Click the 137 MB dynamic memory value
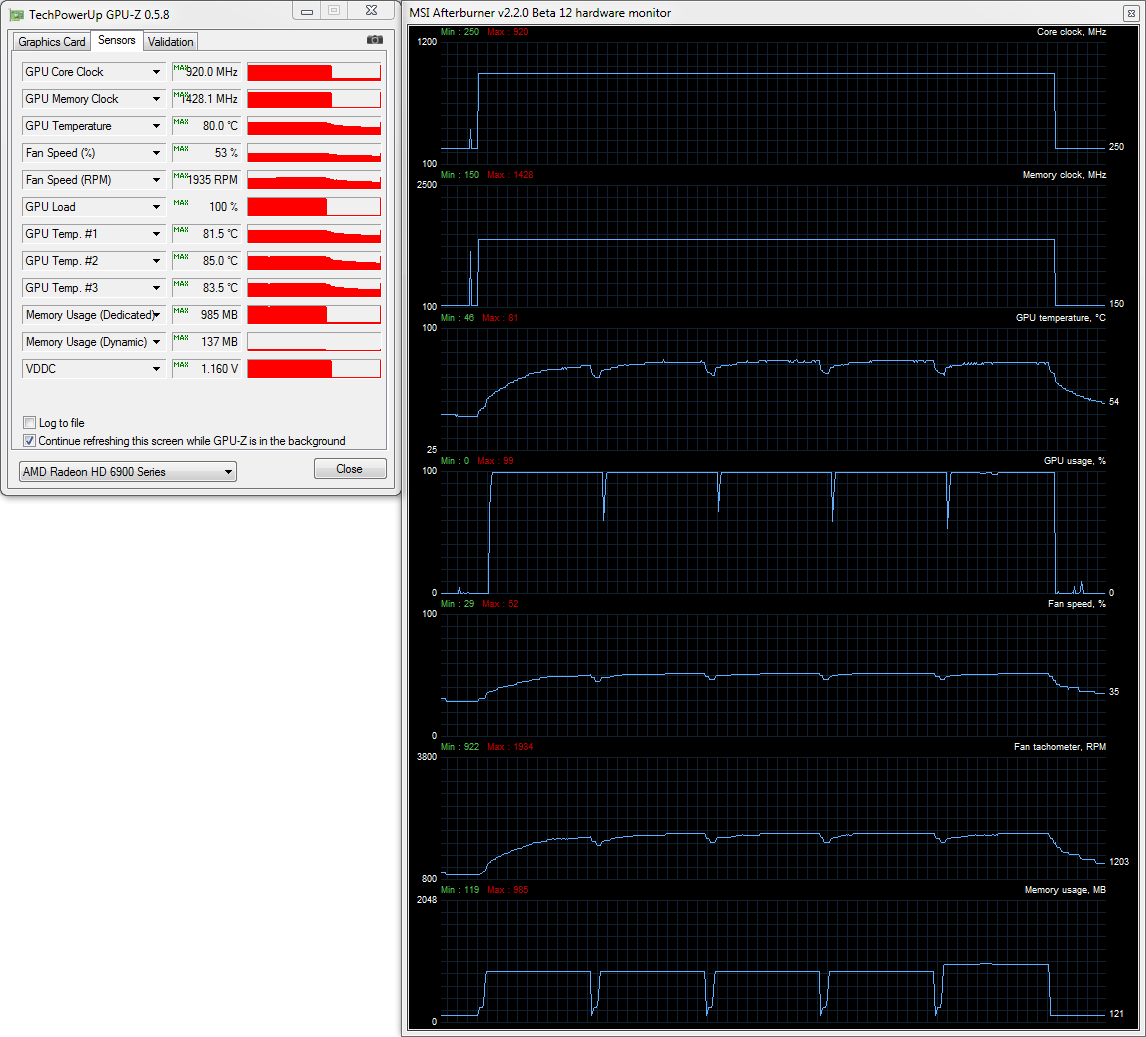This screenshot has height=1037, width=1146. point(207,342)
